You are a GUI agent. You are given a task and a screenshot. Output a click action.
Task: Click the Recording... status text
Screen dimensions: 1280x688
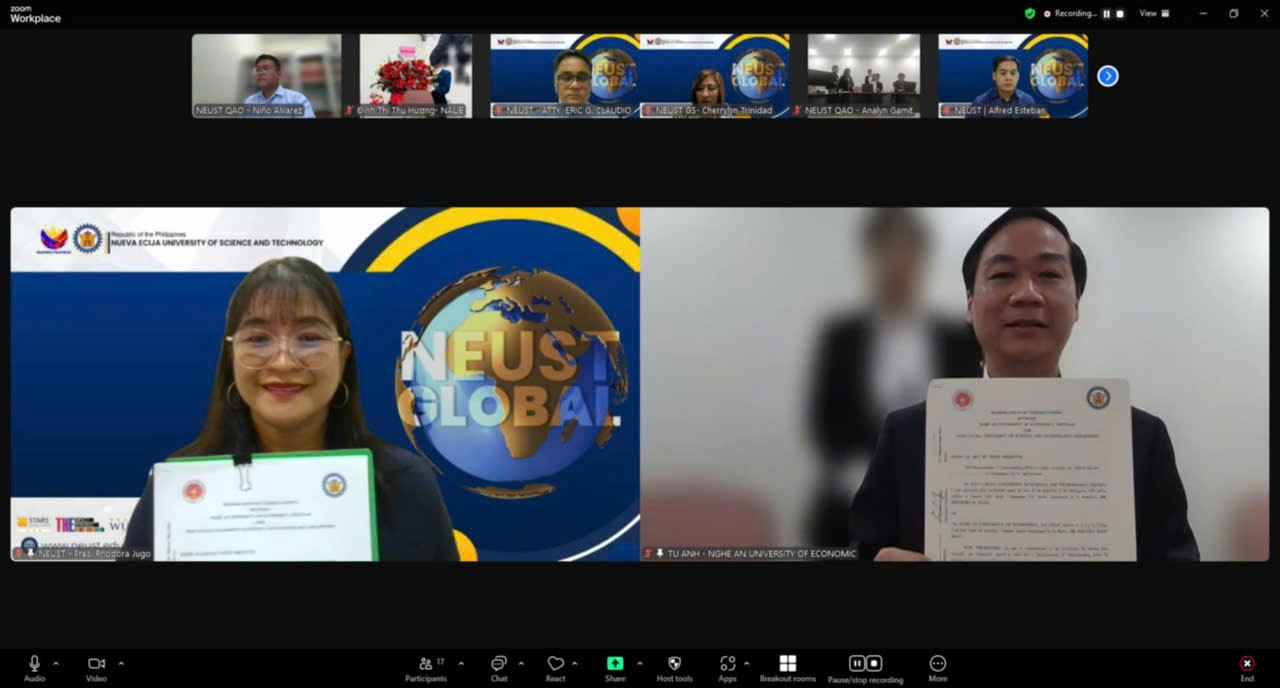click(x=1075, y=14)
